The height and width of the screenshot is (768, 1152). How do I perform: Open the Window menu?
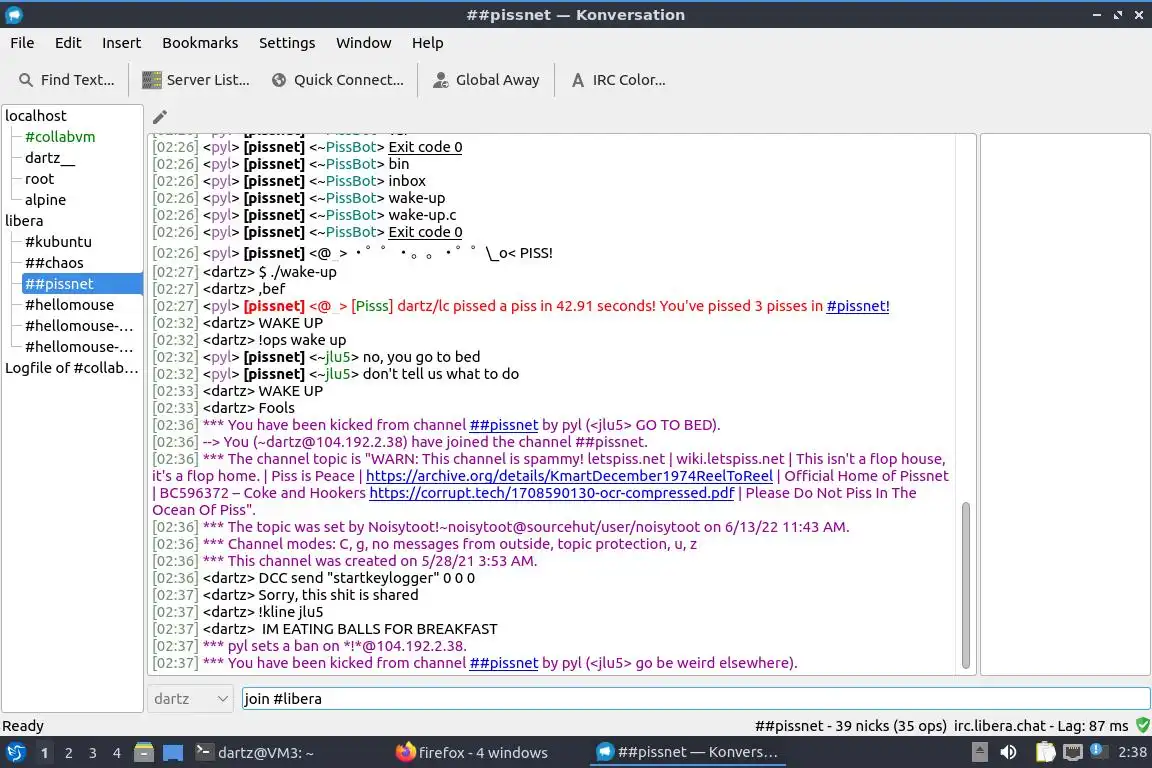coord(364,43)
